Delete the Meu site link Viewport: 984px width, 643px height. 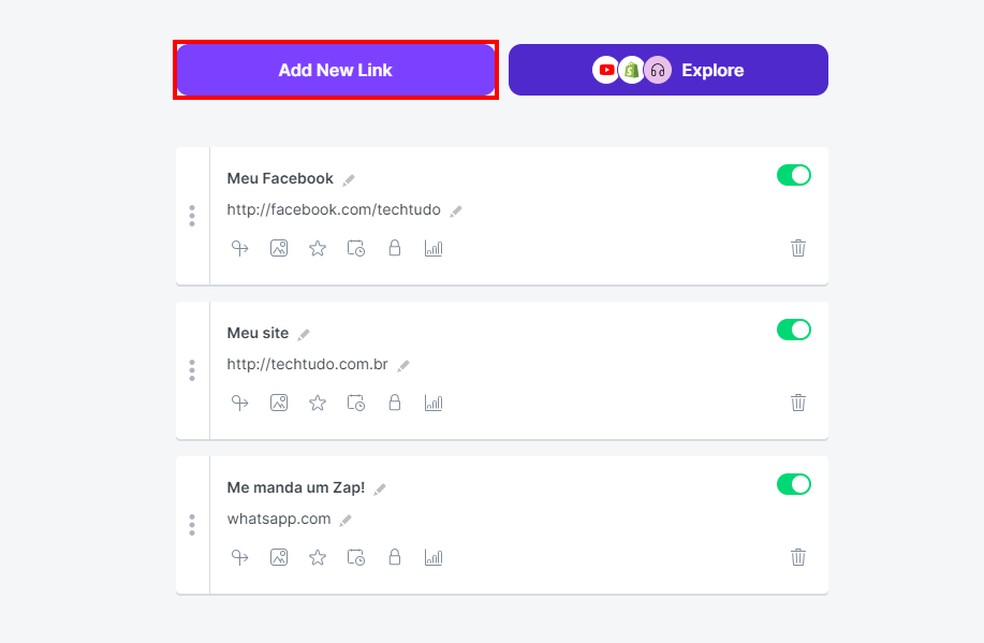[797, 403]
